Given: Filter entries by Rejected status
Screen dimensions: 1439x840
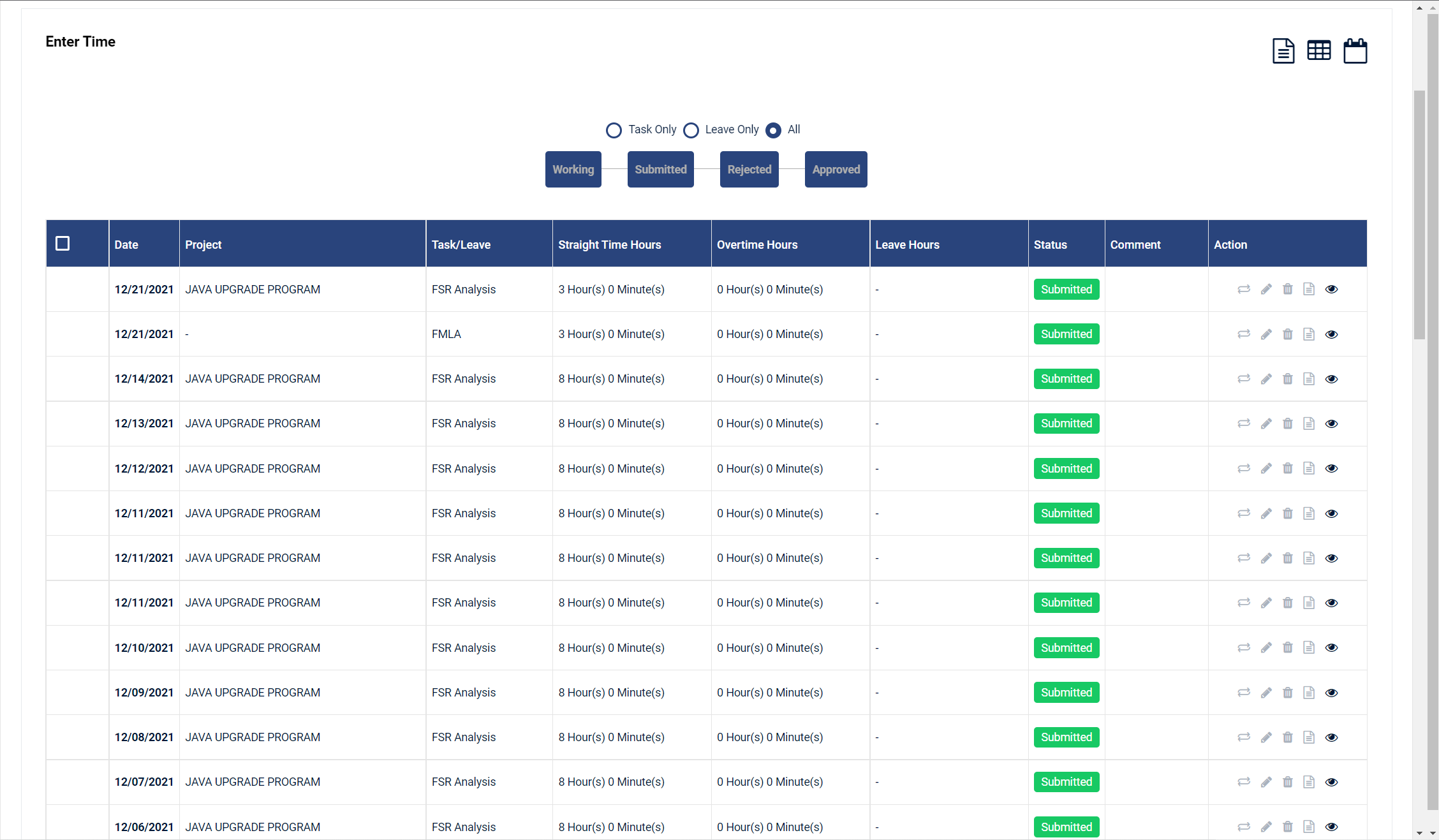Looking at the screenshot, I should (749, 170).
